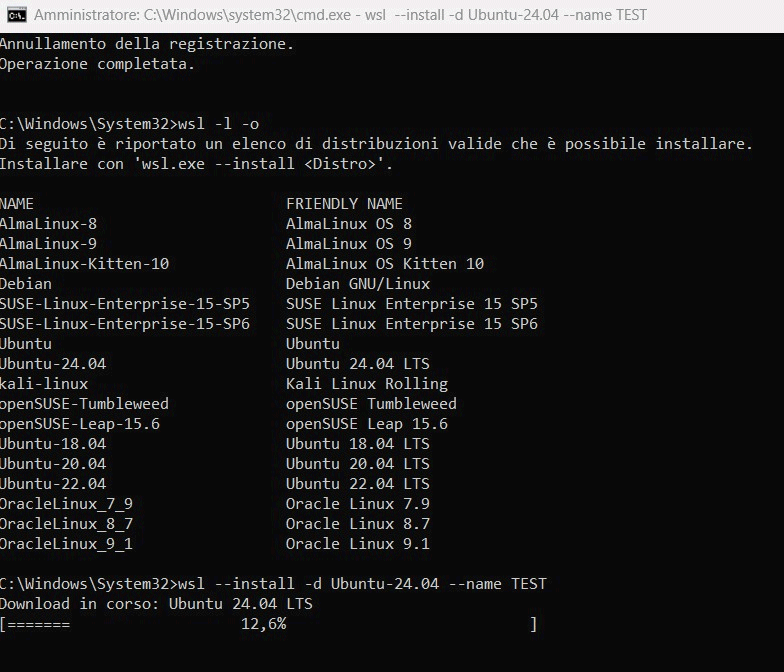Click the Debian GNU/Linux friendly name

point(357,284)
